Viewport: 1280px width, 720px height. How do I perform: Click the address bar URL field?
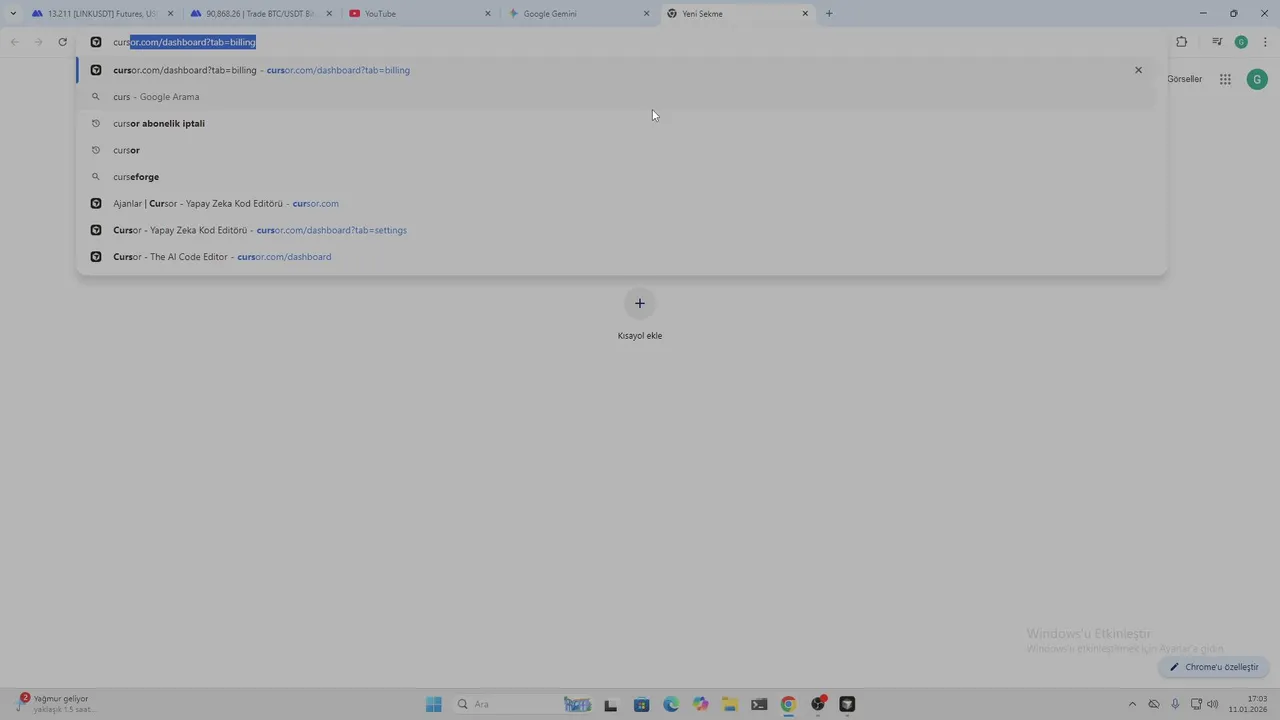click(x=620, y=42)
